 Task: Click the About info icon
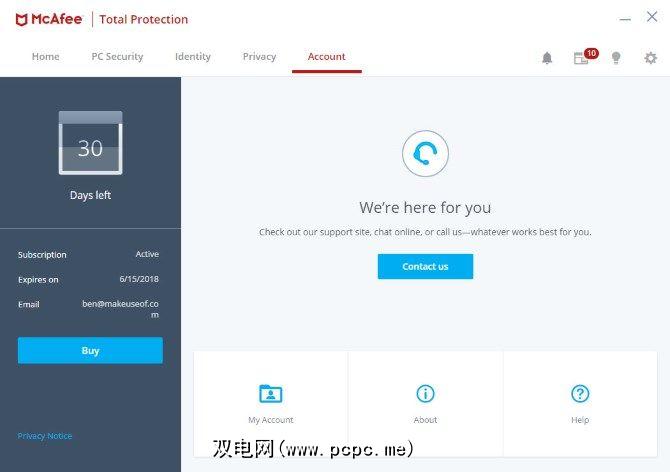pos(425,393)
